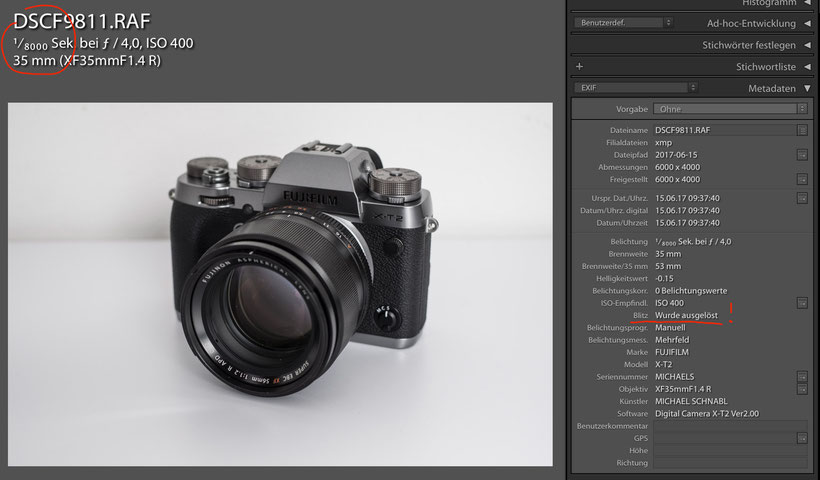Click the GPS input field
The height and width of the screenshot is (480, 820).
[x=724, y=438]
